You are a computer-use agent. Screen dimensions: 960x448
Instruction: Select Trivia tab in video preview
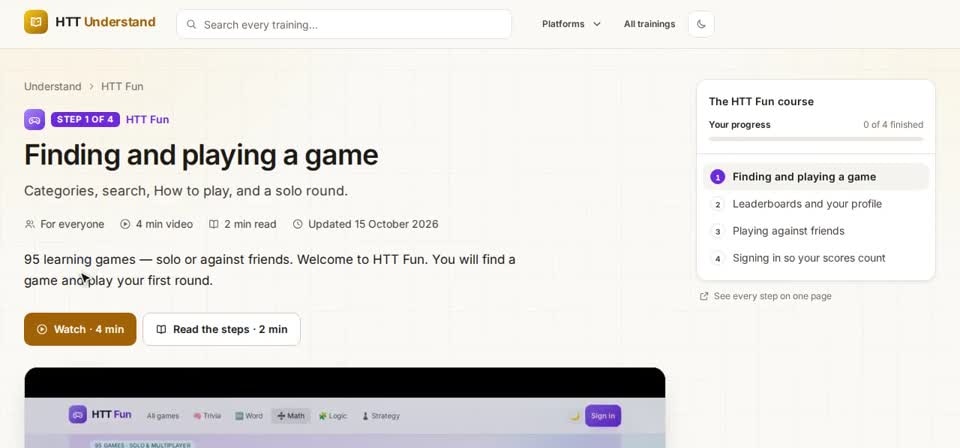point(207,416)
